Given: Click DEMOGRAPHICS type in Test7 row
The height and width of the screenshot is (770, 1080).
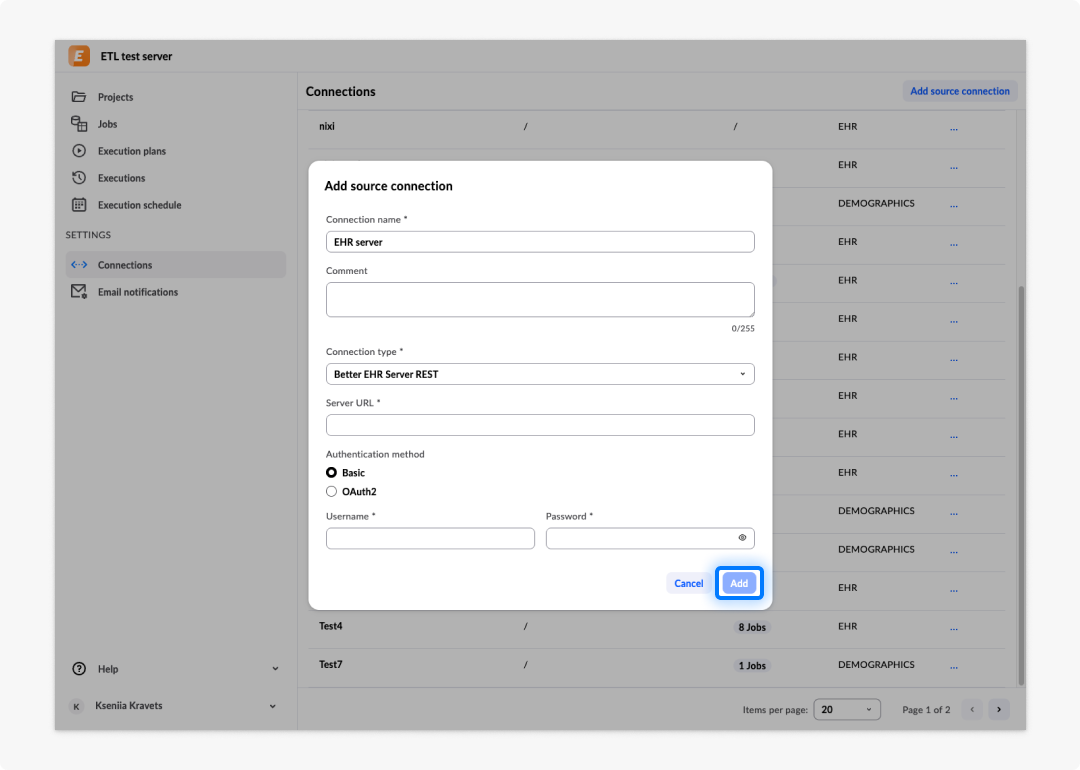Looking at the screenshot, I should tap(876, 665).
